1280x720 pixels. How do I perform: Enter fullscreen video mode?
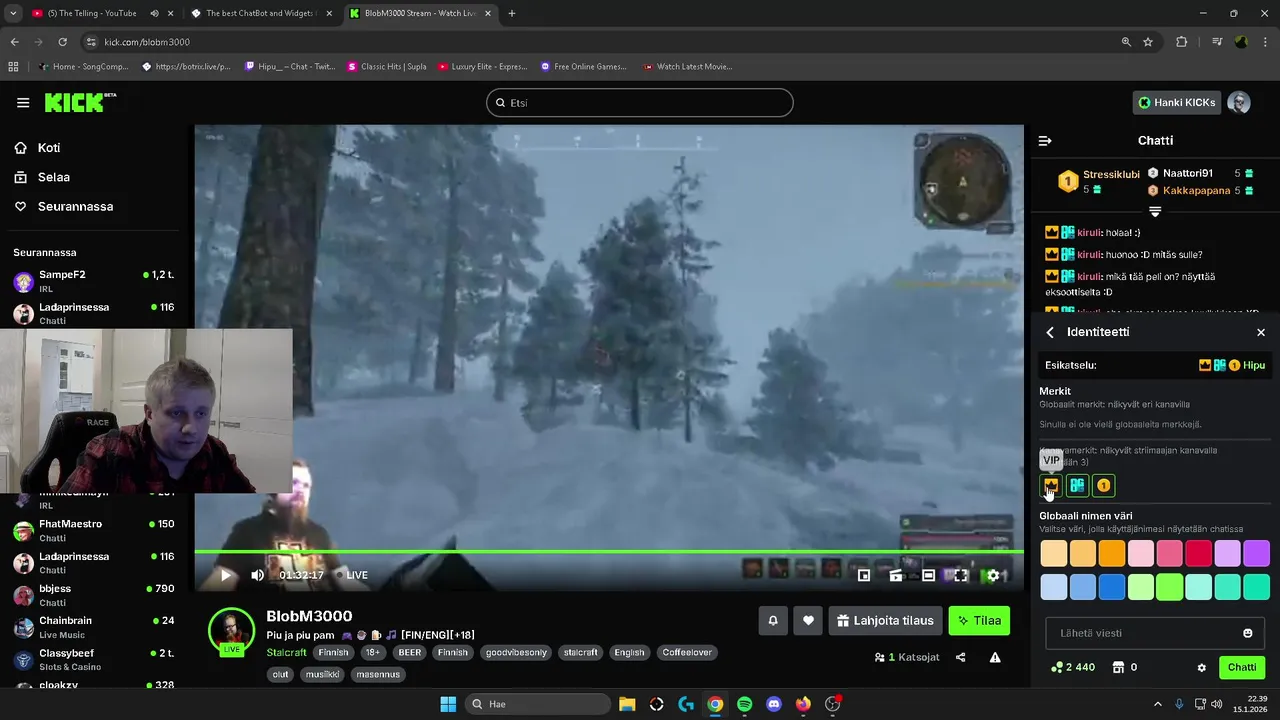(961, 575)
